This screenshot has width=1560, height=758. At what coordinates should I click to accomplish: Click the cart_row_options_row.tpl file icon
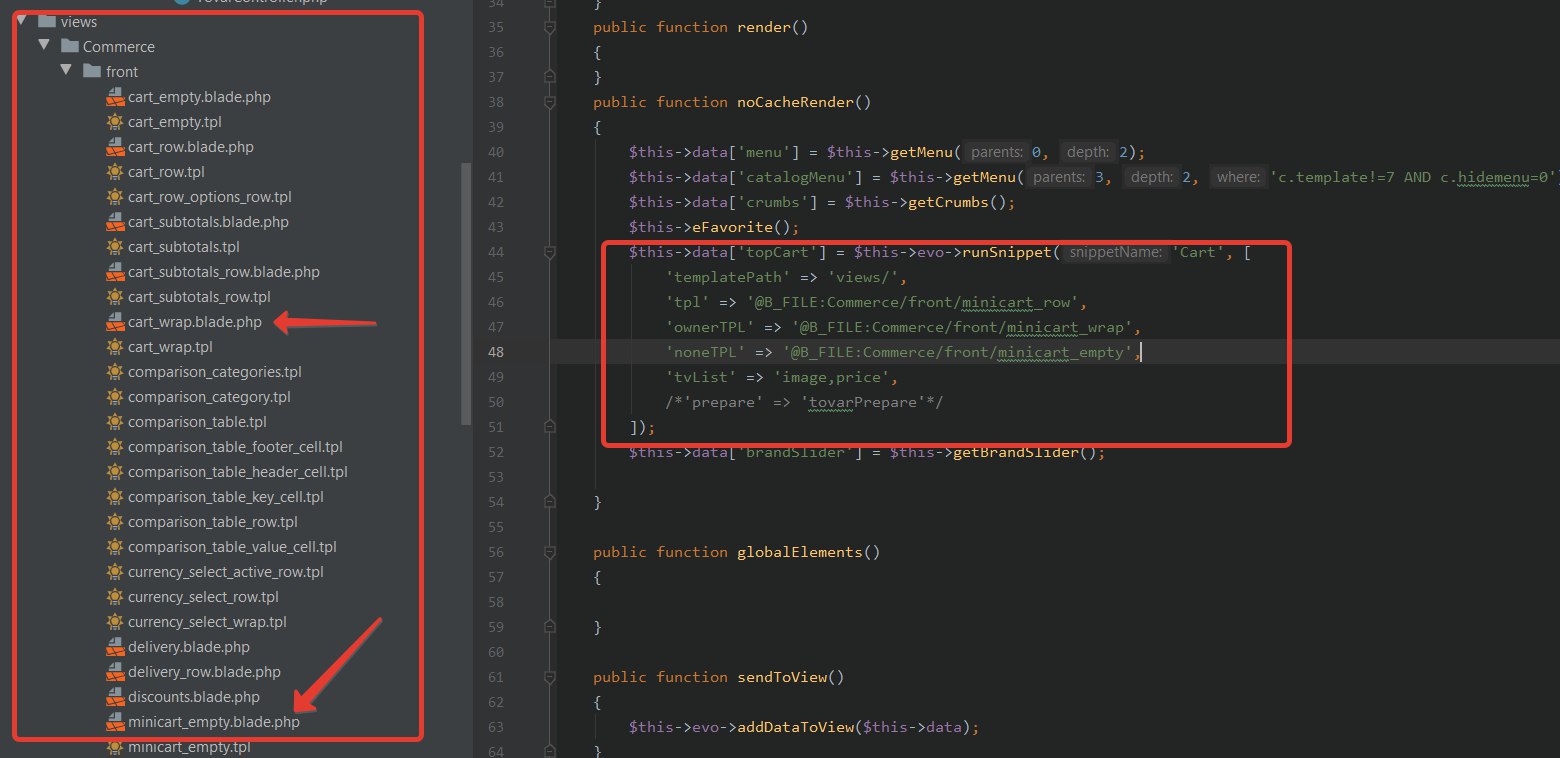(x=115, y=197)
